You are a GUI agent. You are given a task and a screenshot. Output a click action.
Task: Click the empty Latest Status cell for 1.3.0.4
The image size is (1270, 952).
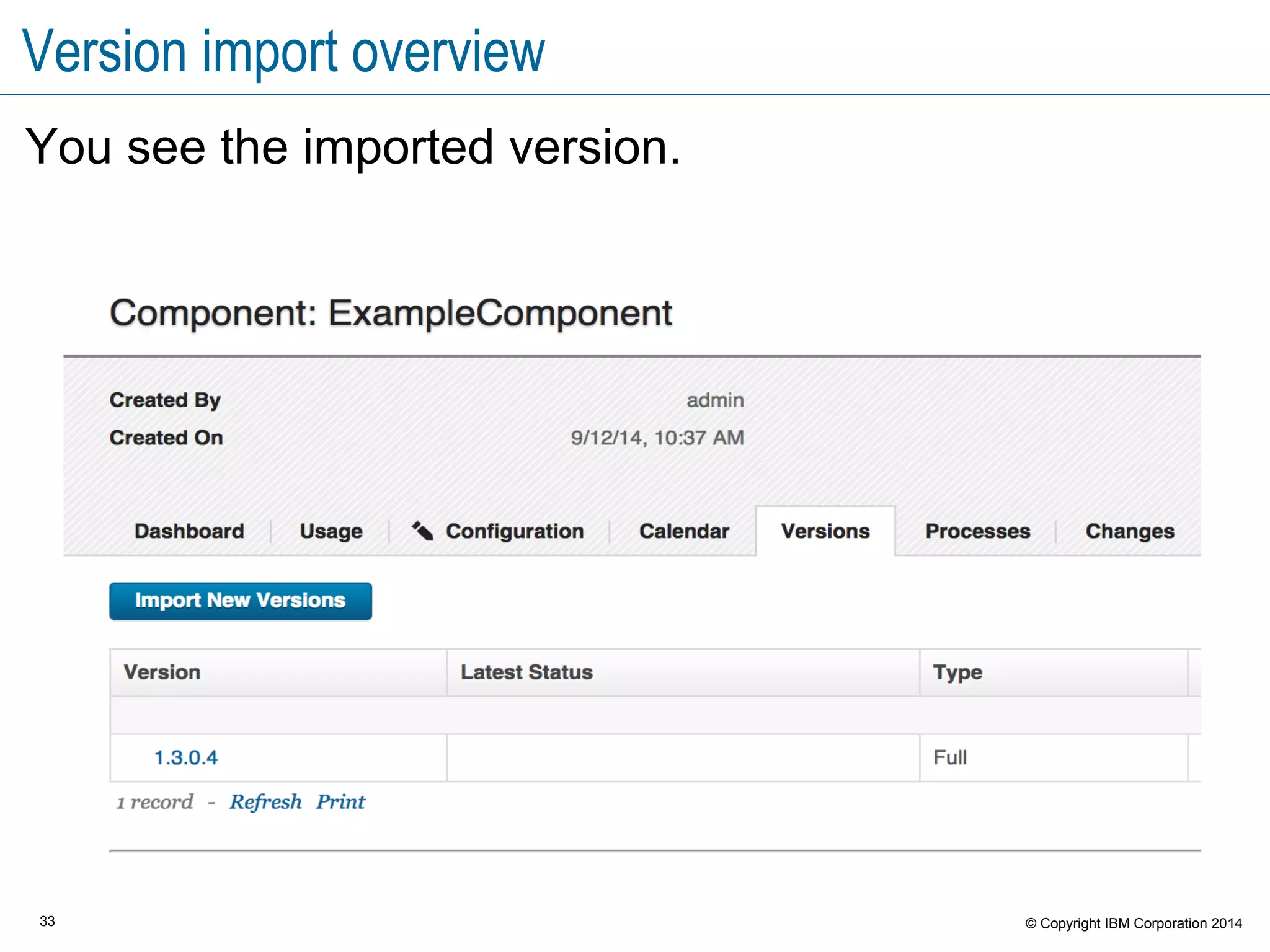(x=683, y=757)
